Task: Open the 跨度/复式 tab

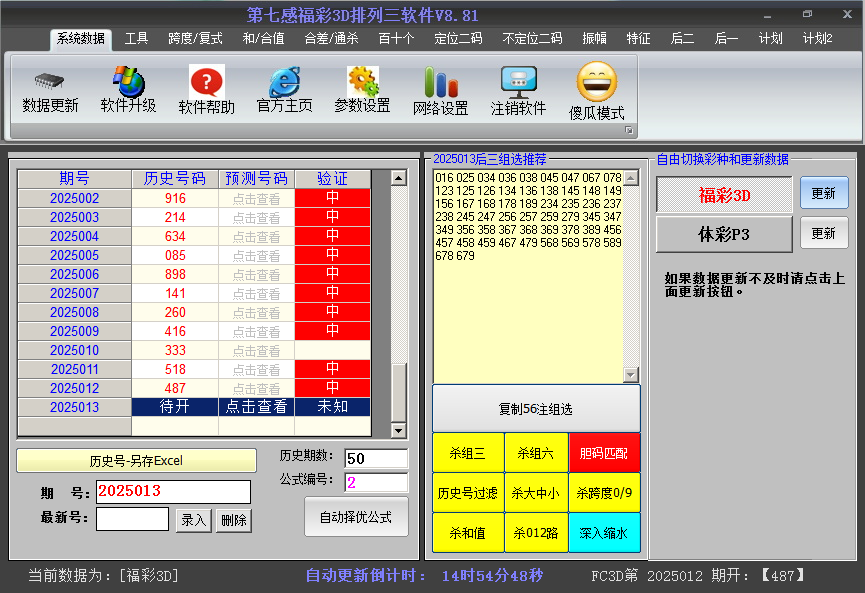Action: click(195, 39)
